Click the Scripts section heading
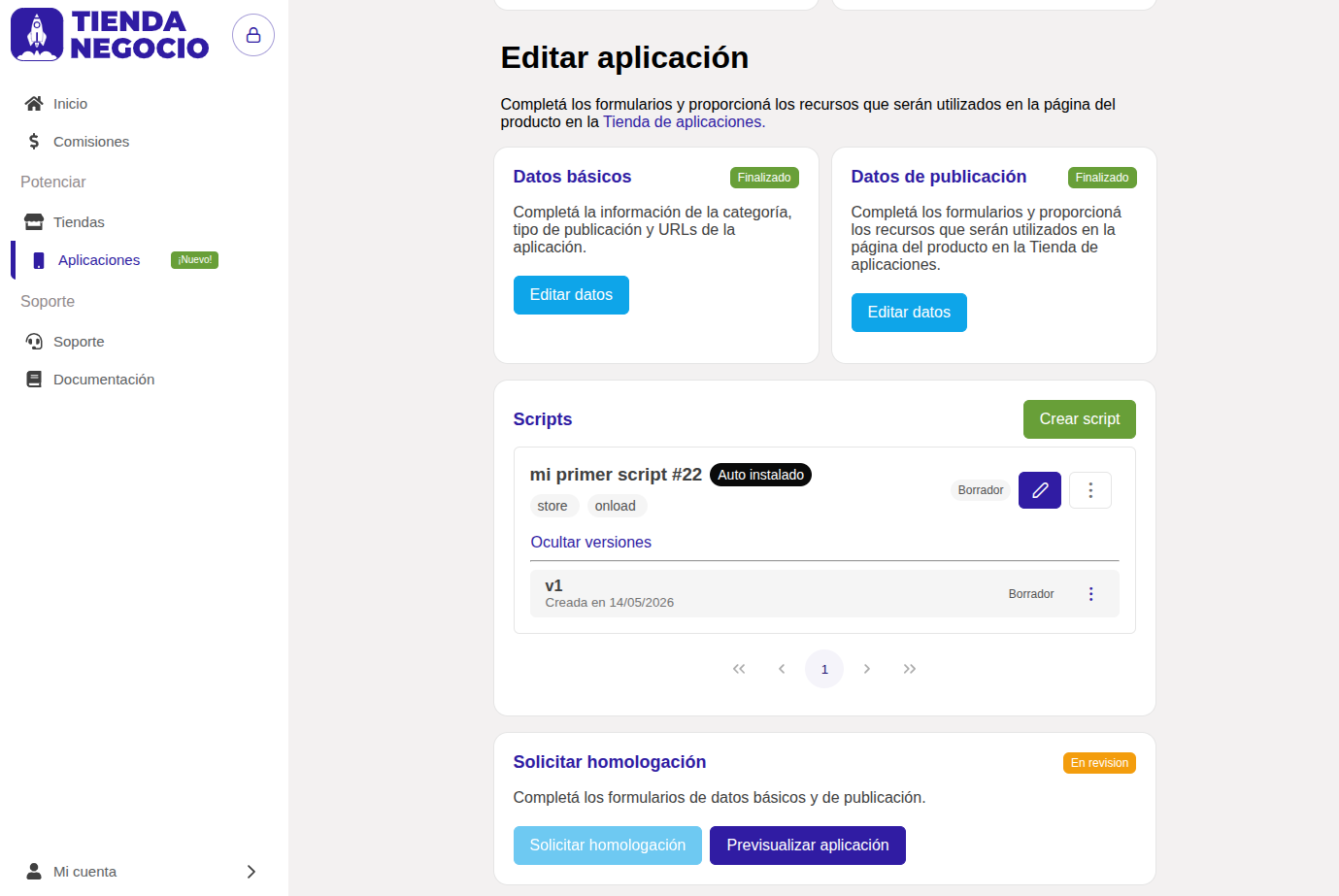 click(x=543, y=419)
